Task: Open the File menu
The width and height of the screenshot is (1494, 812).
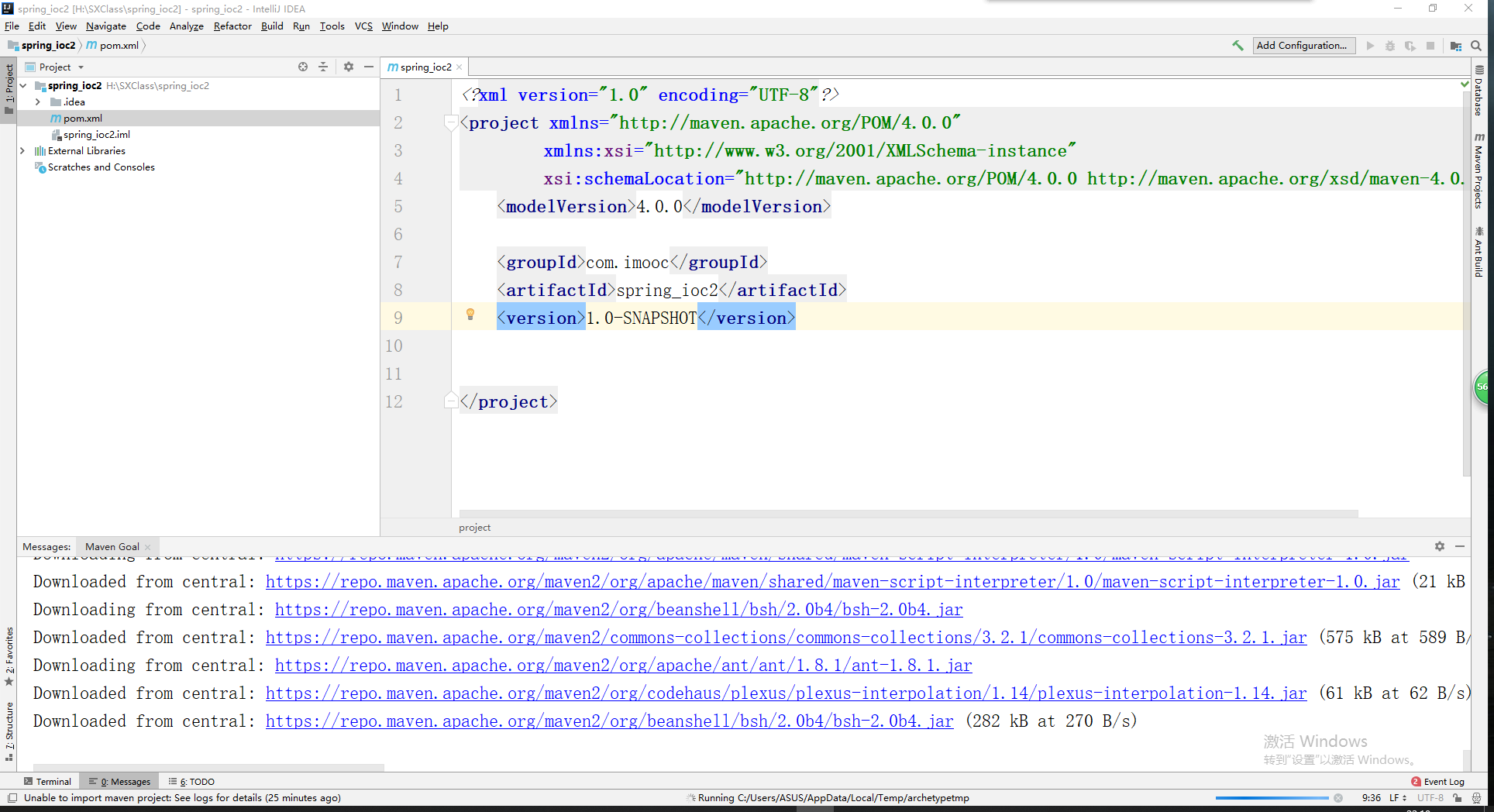Action: point(12,26)
